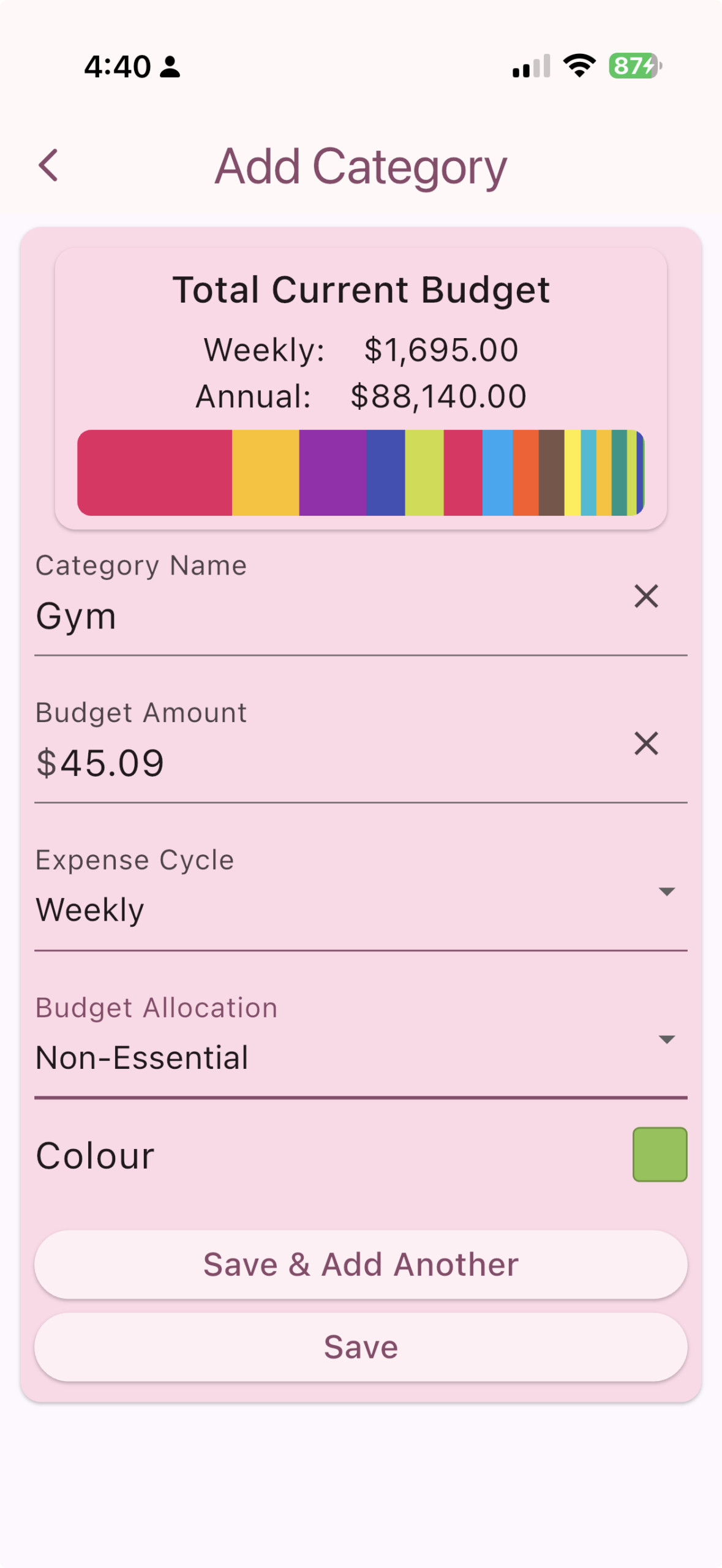
Task: Clear the Category Name field
Action: pyautogui.click(x=645, y=596)
